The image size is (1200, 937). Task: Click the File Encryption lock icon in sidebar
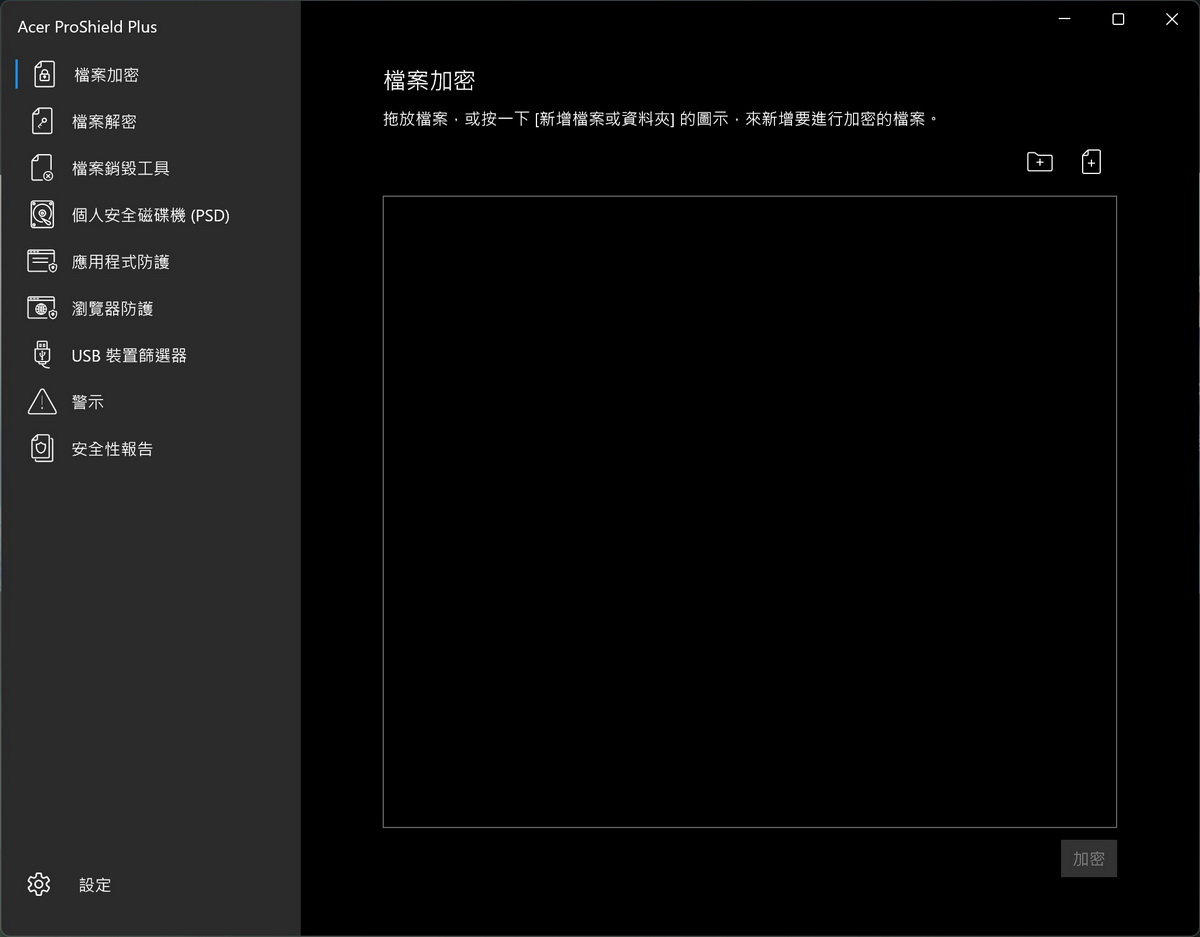click(x=43, y=75)
